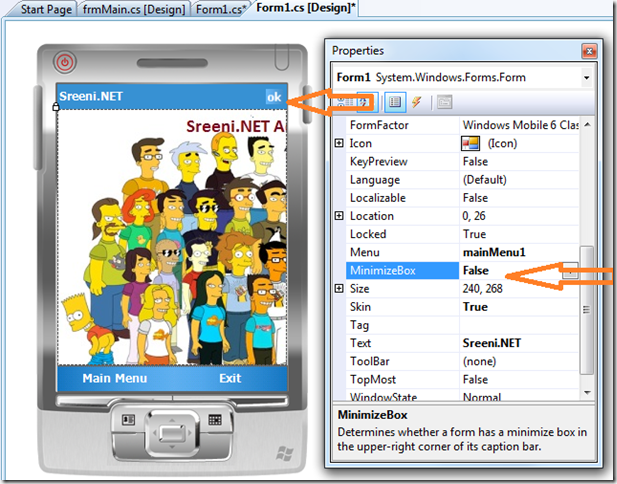Click the Text value Sreeni.NET
Image resolution: width=617 pixels, height=484 pixels.
tap(491, 343)
